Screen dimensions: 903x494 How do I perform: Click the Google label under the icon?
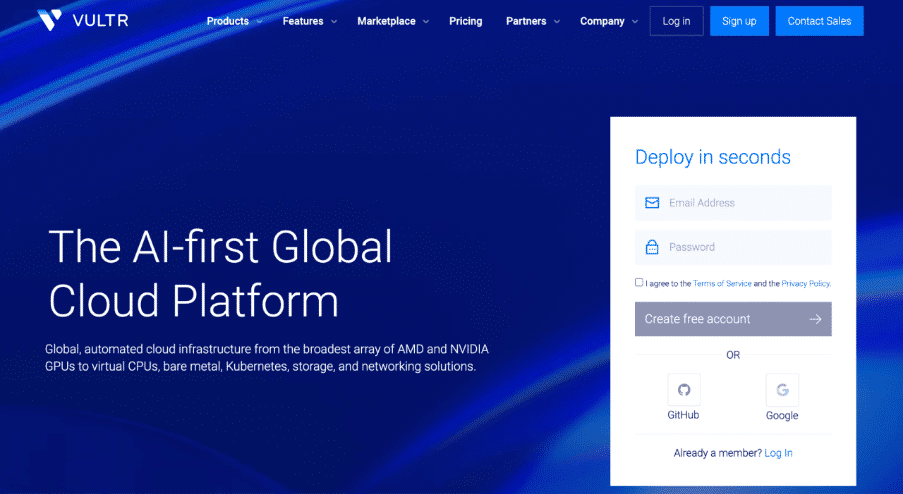pyautogui.click(x=782, y=416)
